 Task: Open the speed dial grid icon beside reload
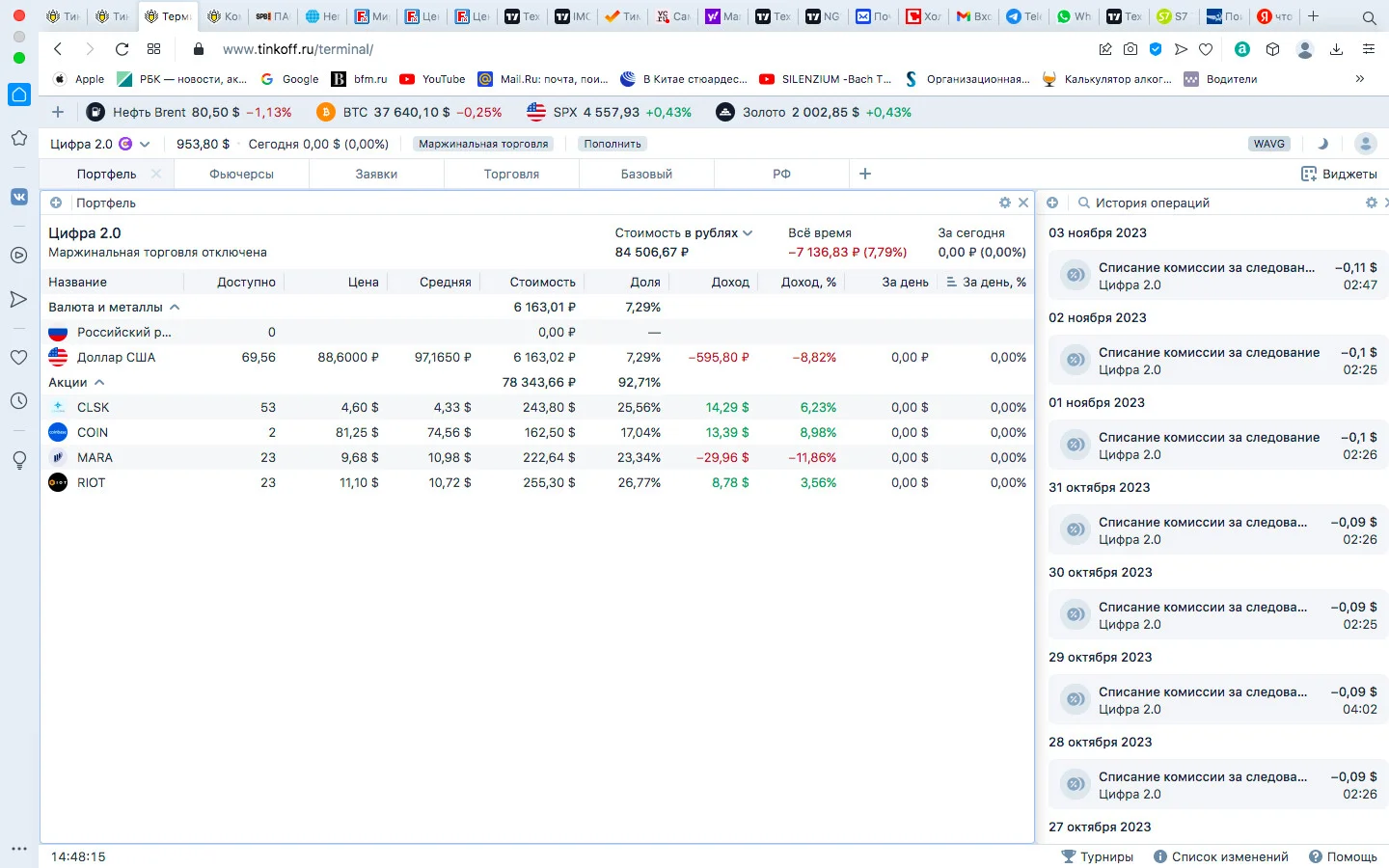(154, 49)
